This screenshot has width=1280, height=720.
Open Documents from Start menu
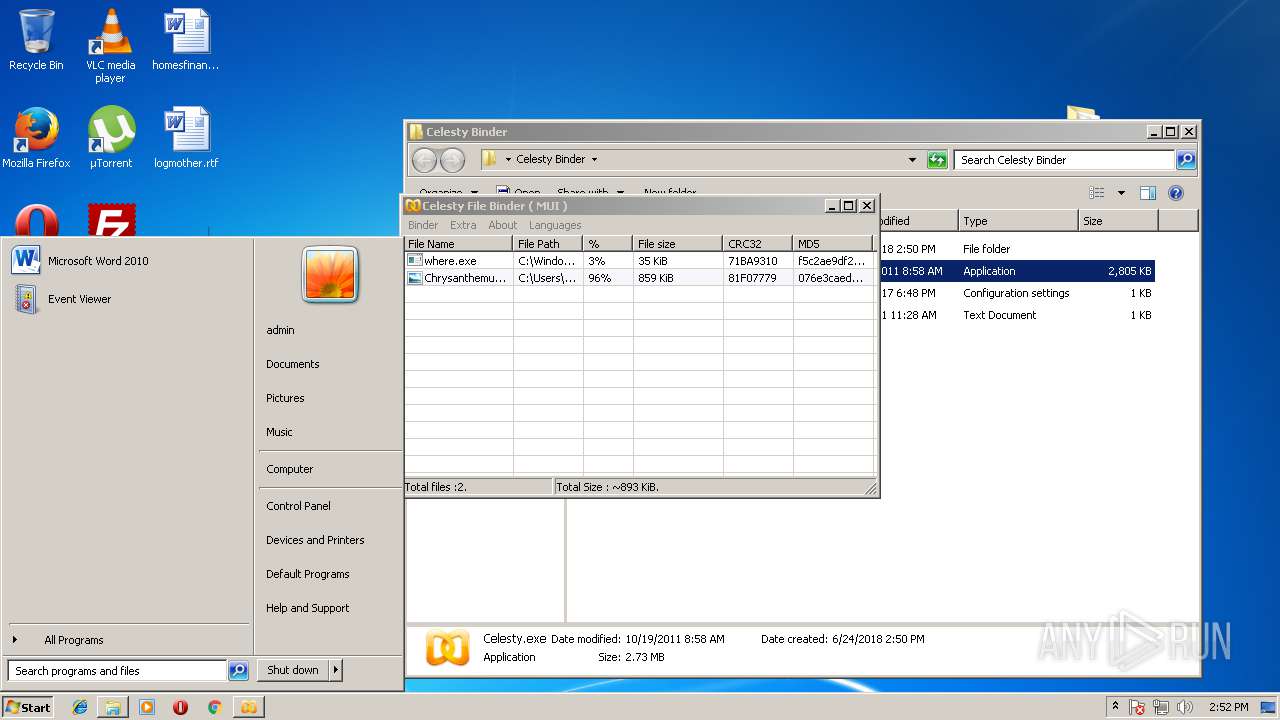293,364
